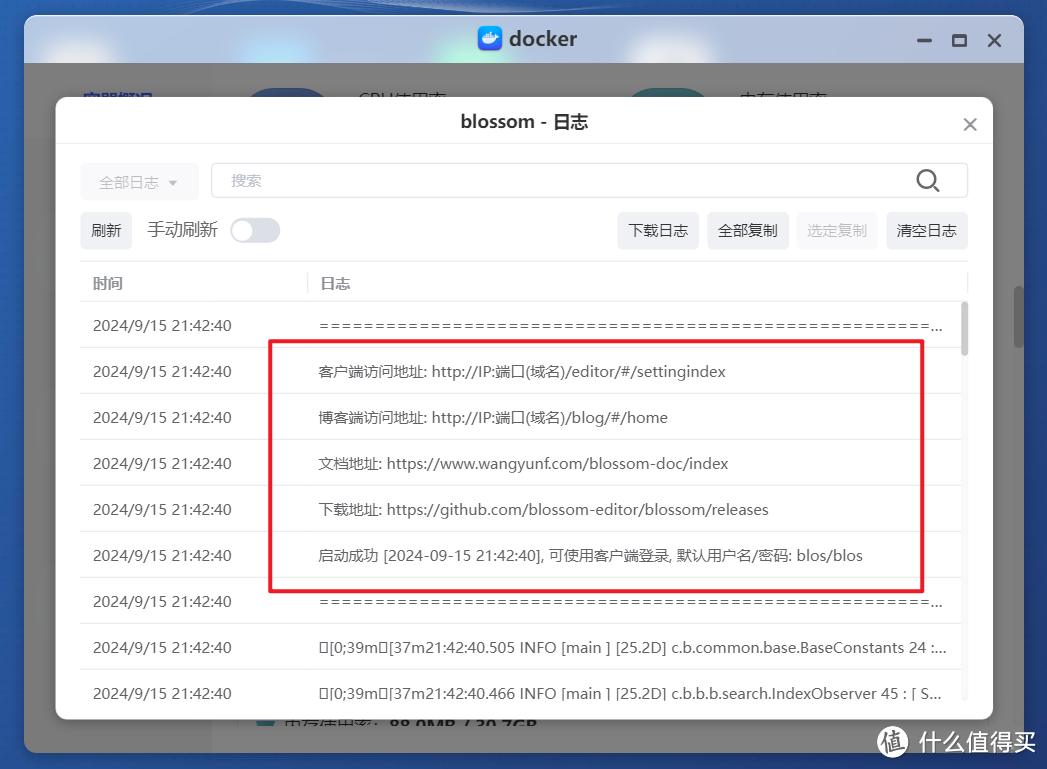Click the Docker whale icon in the title bar
1047x769 pixels.
[490, 39]
